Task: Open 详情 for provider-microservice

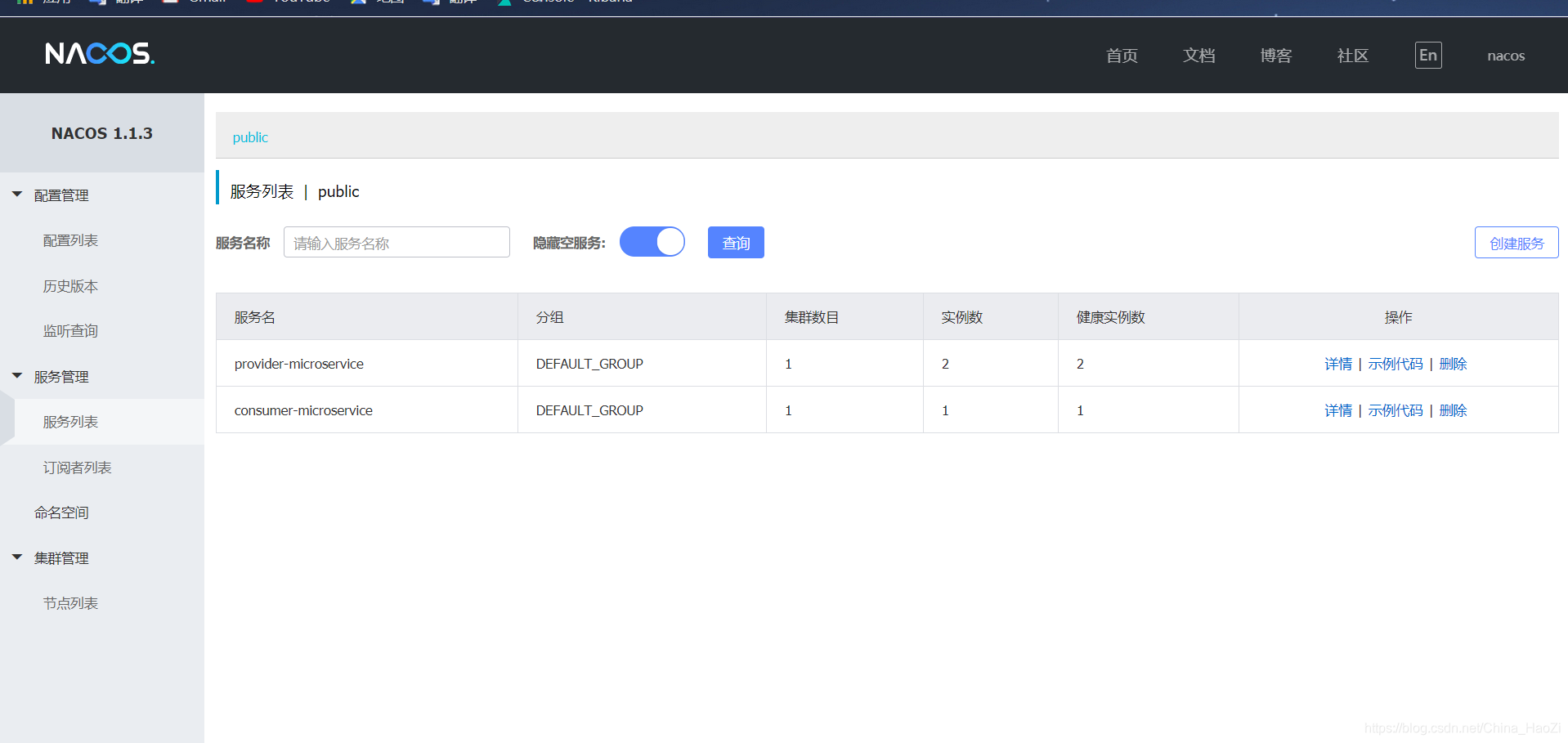Action: pos(1338,364)
